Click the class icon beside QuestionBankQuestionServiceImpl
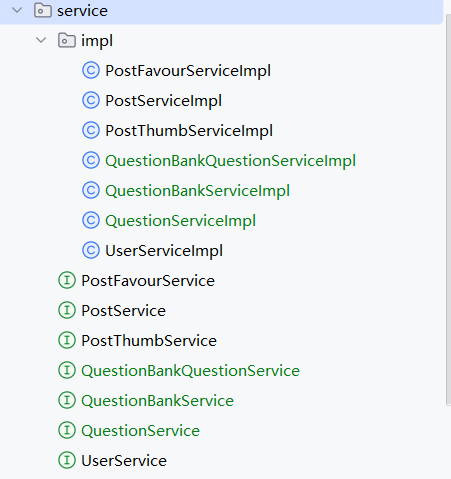The width and height of the screenshot is (451, 479). point(91,160)
